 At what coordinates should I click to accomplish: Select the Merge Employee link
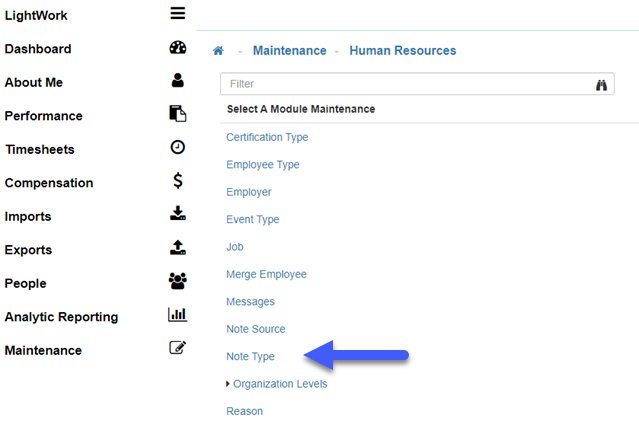coord(266,274)
